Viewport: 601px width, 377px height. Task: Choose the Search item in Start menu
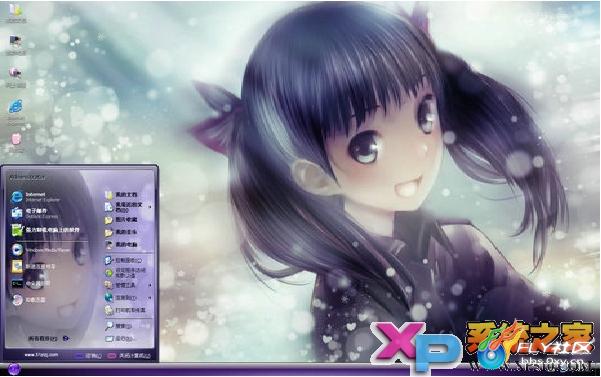pos(119,326)
